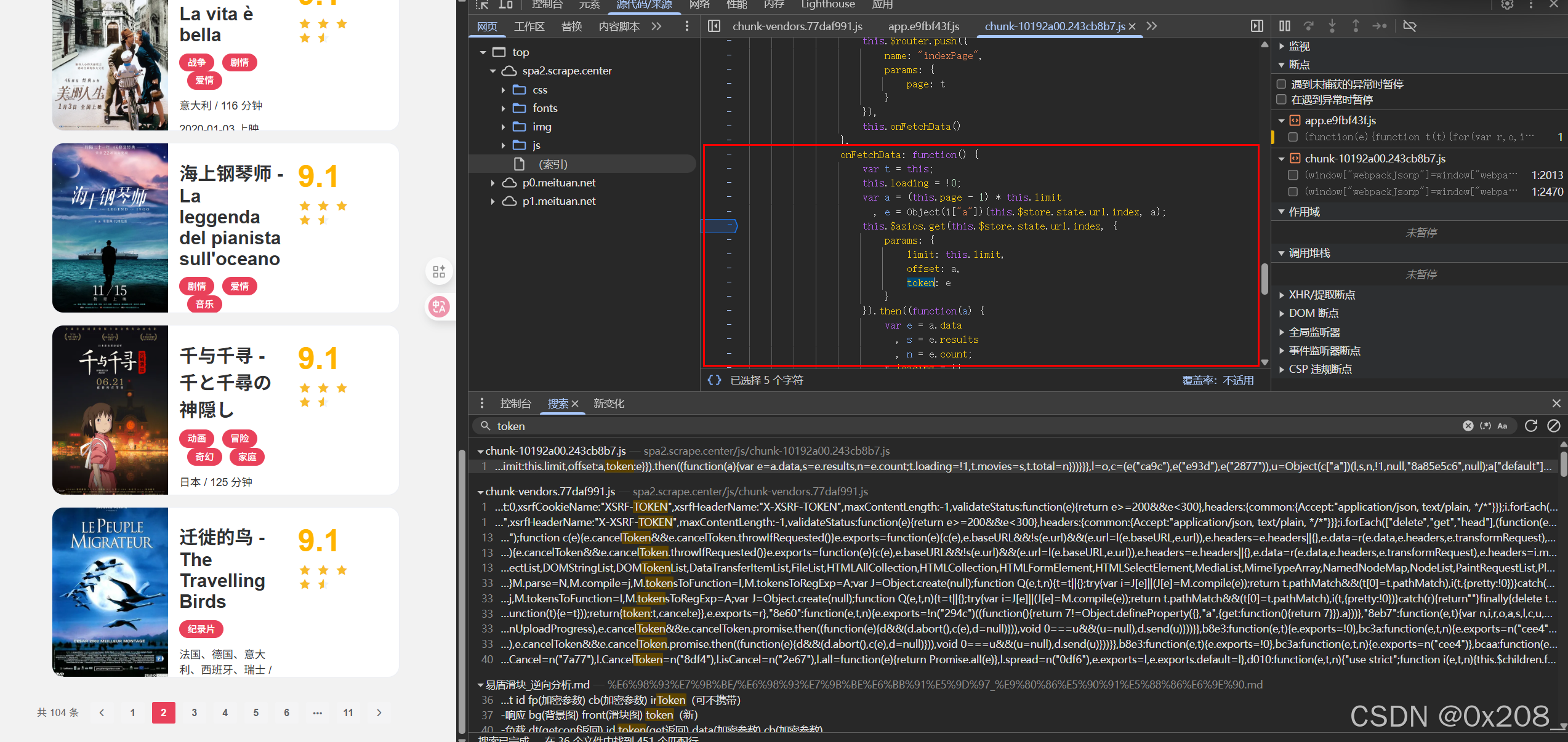Screen dimensions: 1568x742
Task: Go to page 3 in pagination
Action: tap(195, 712)
